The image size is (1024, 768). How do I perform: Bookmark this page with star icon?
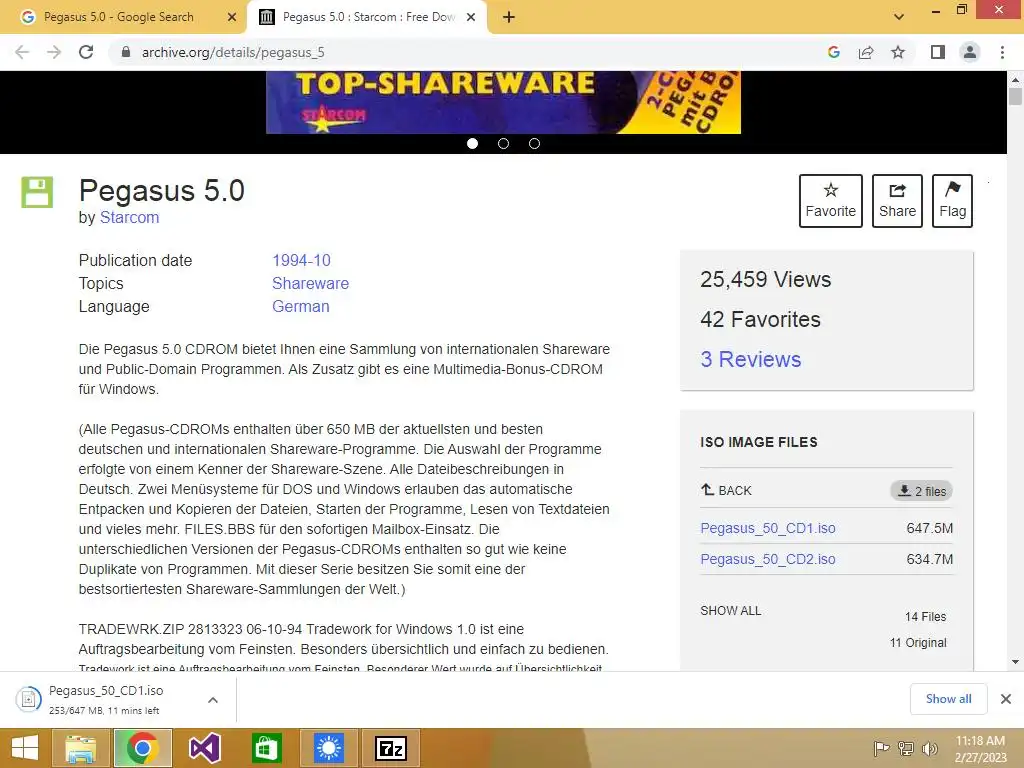(x=898, y=52)
